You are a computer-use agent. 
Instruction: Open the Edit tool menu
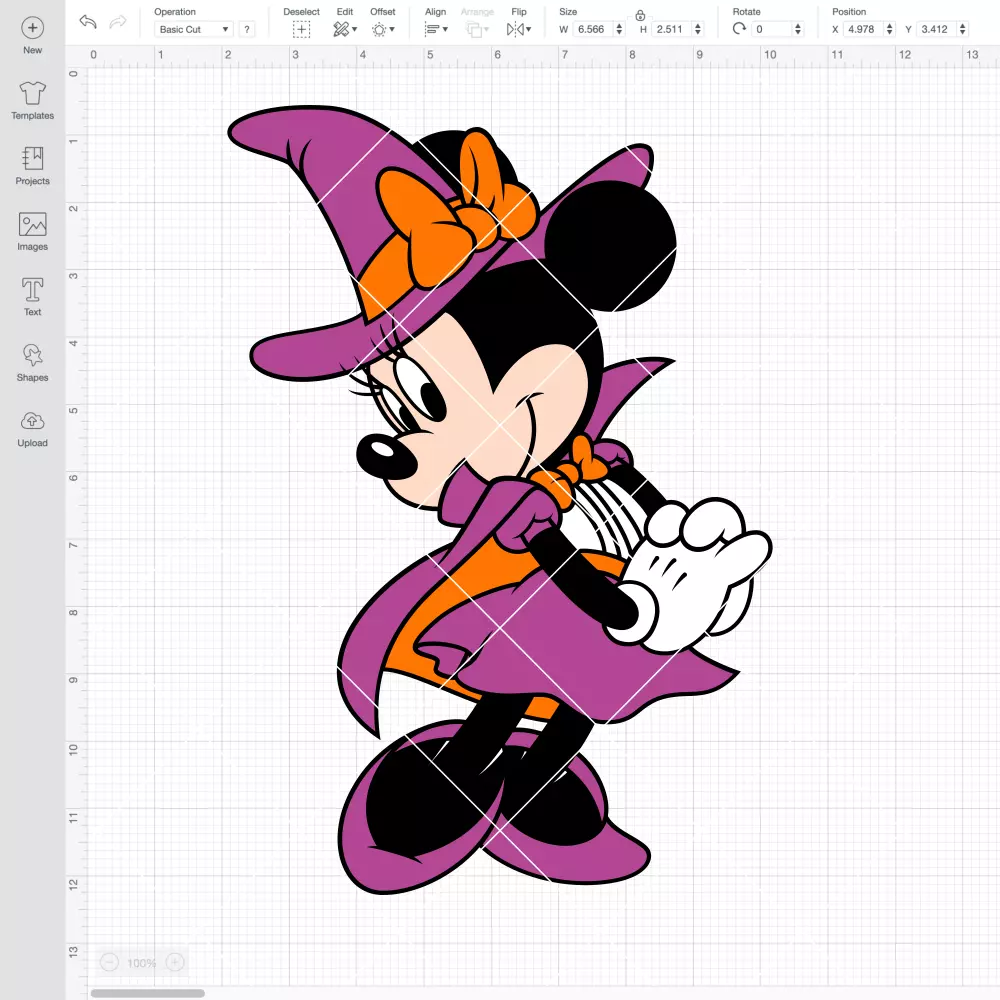pyautogui.click(x=344, y=29)
